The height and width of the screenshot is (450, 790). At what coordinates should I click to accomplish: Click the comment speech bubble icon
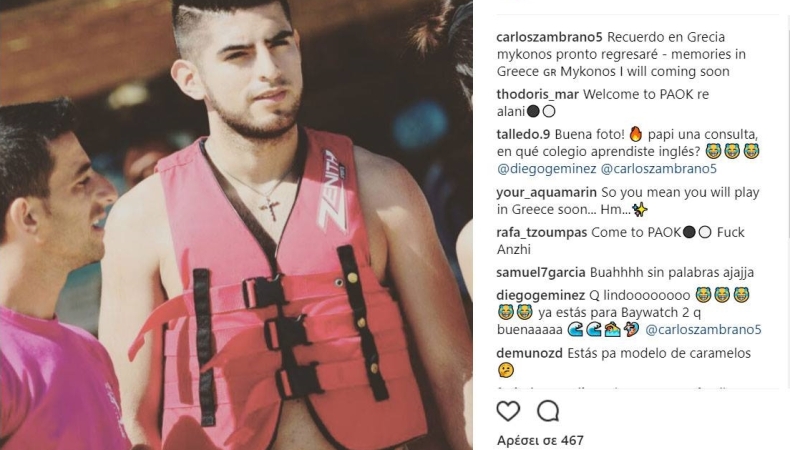pos(548,411)
